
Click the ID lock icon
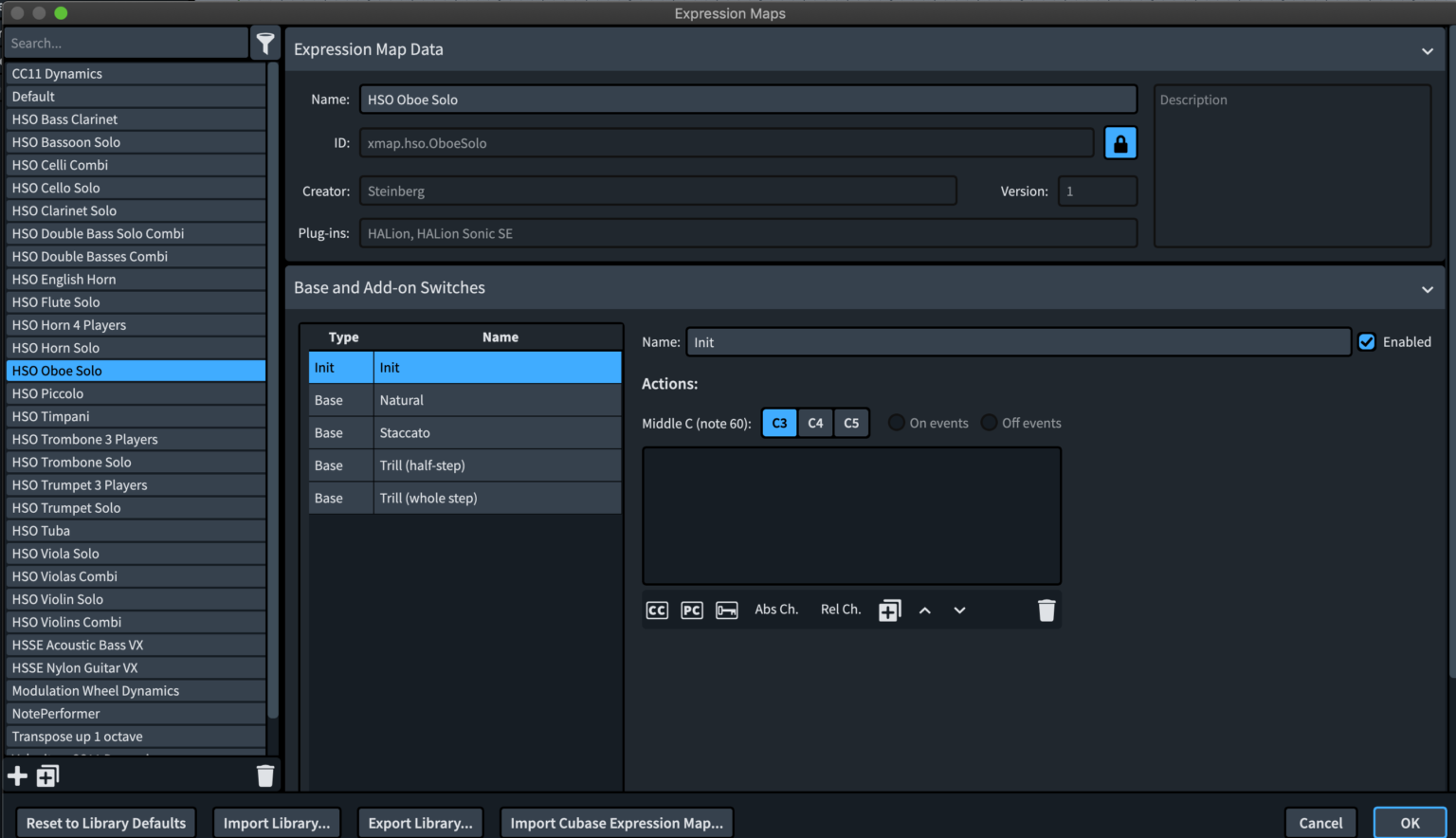pos(1119,143)
